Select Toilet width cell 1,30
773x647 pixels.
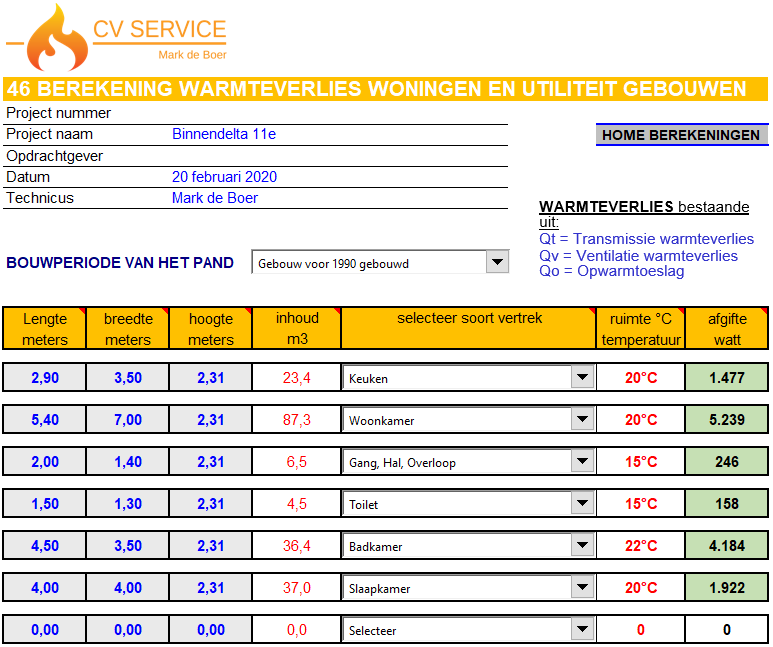[x=128, y=503]
